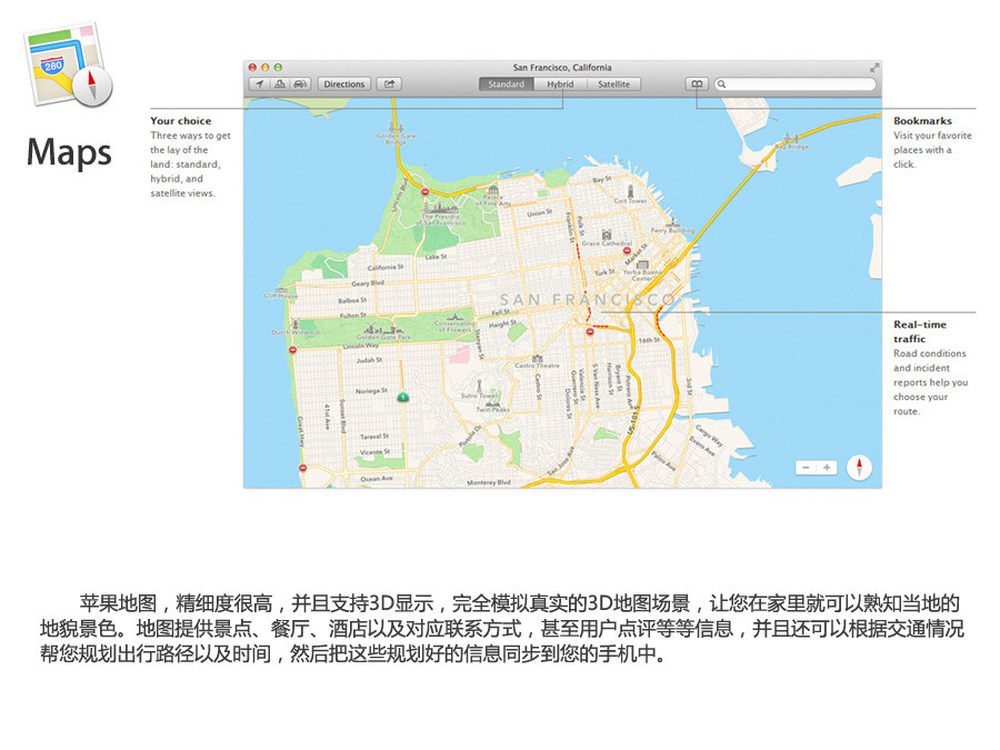
Task: Select the Coit Tower landmark icon
Action: pos(630,191)
